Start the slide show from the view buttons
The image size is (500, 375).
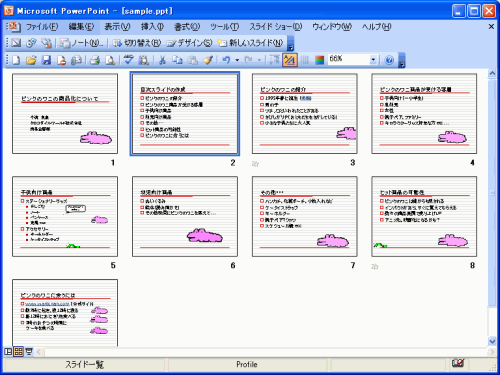[x=29, y=351]
